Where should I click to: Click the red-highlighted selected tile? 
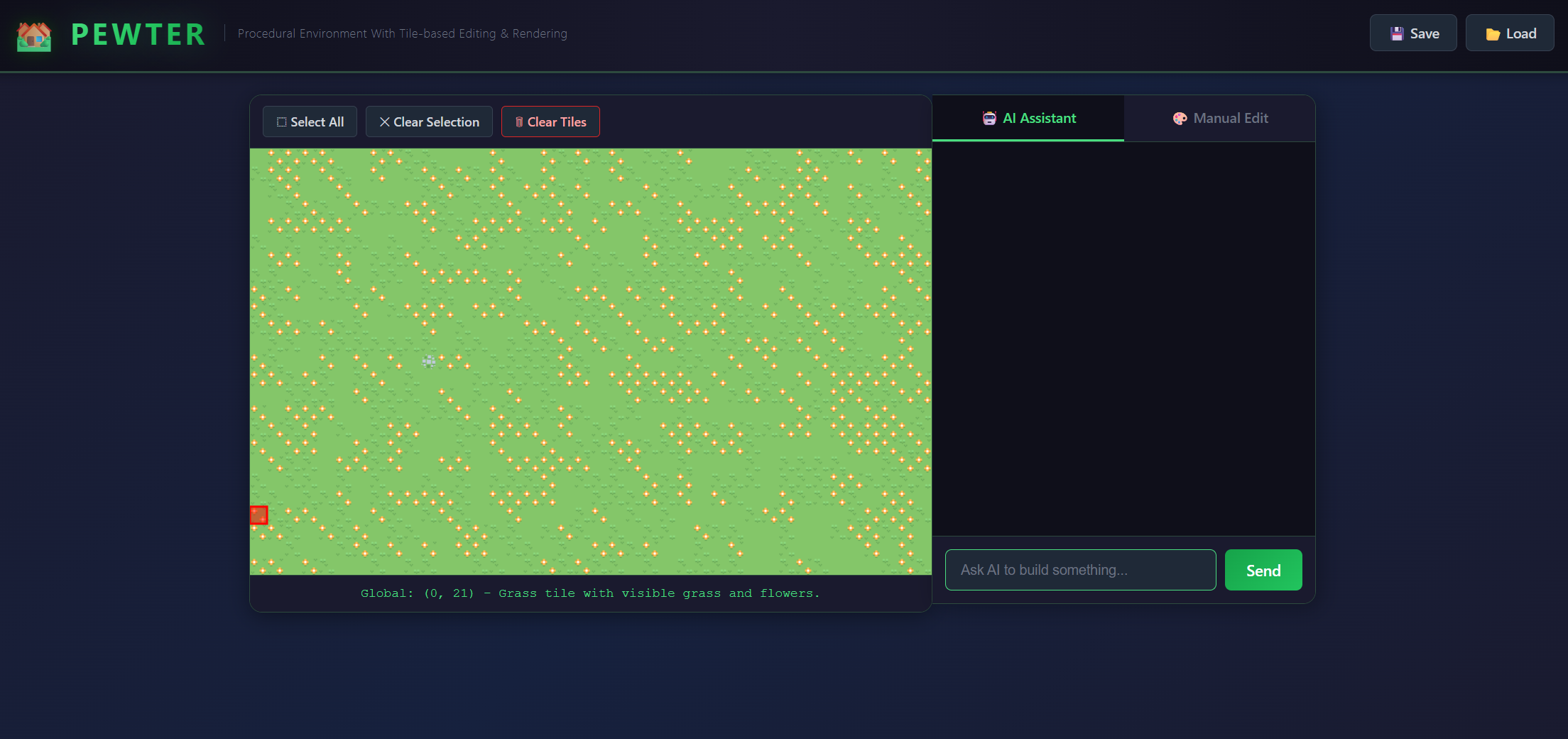click(x=258, y=515)
